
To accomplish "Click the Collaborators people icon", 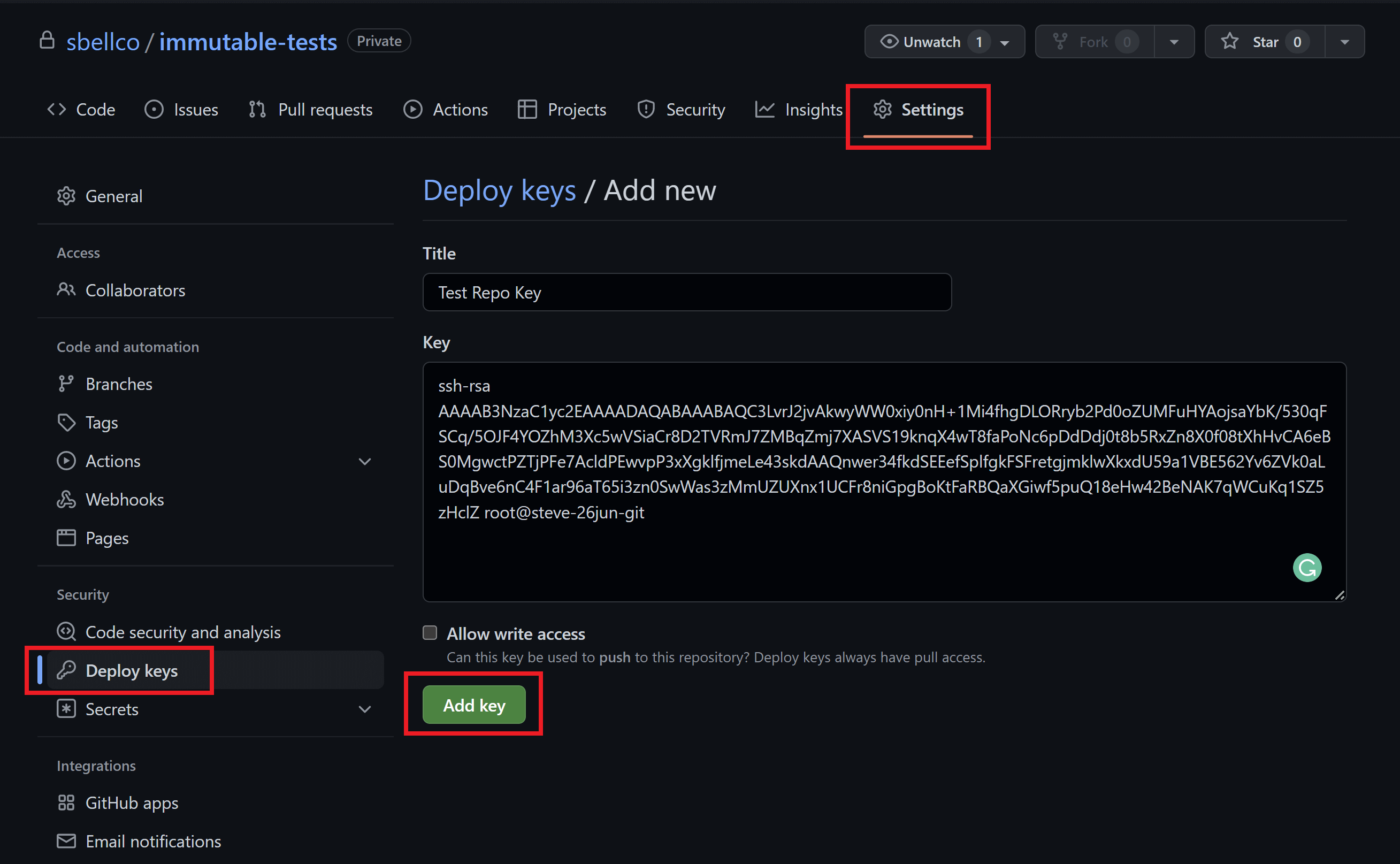I will 66,290.
